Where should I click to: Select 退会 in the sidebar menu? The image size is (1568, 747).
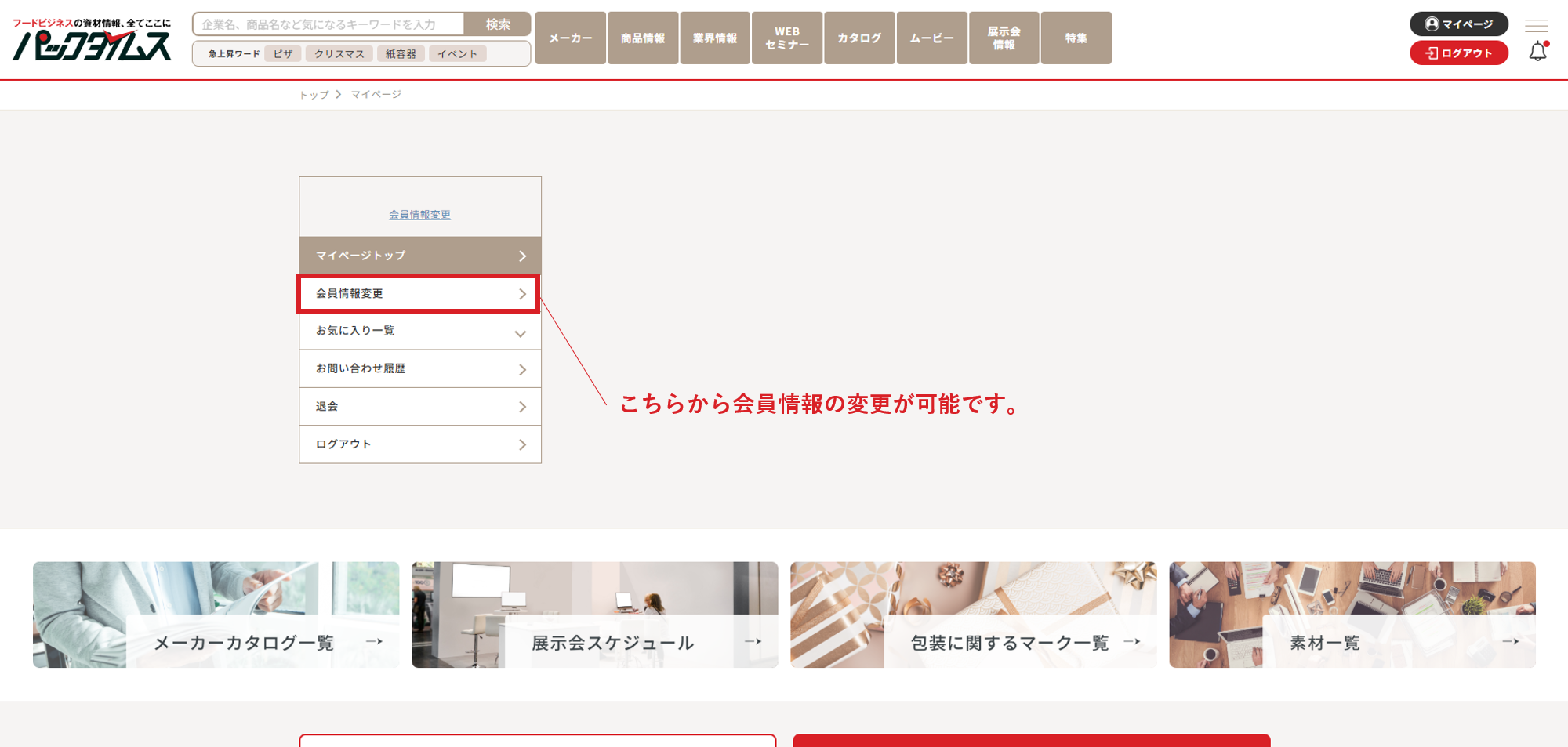[419, 407]
